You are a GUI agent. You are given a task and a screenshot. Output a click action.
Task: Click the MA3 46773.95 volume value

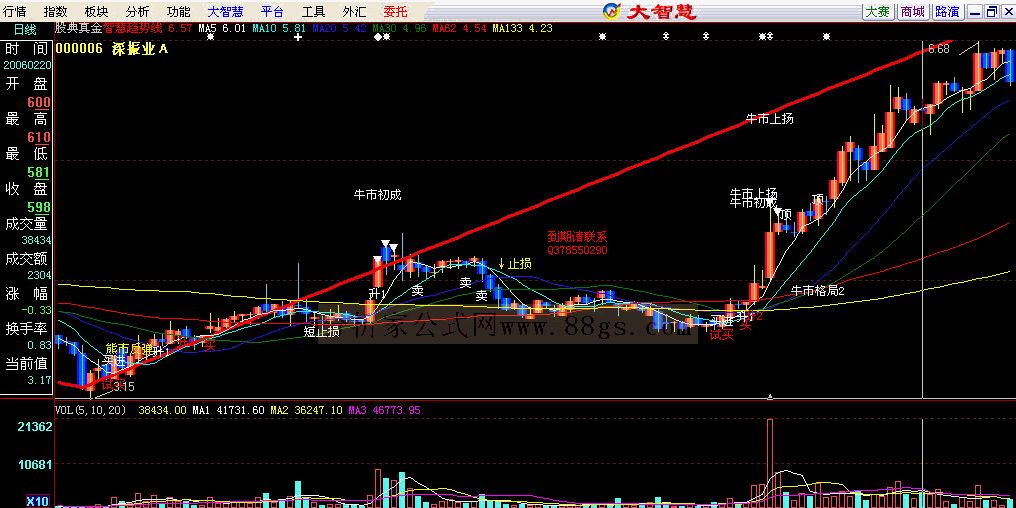[384, 410]
